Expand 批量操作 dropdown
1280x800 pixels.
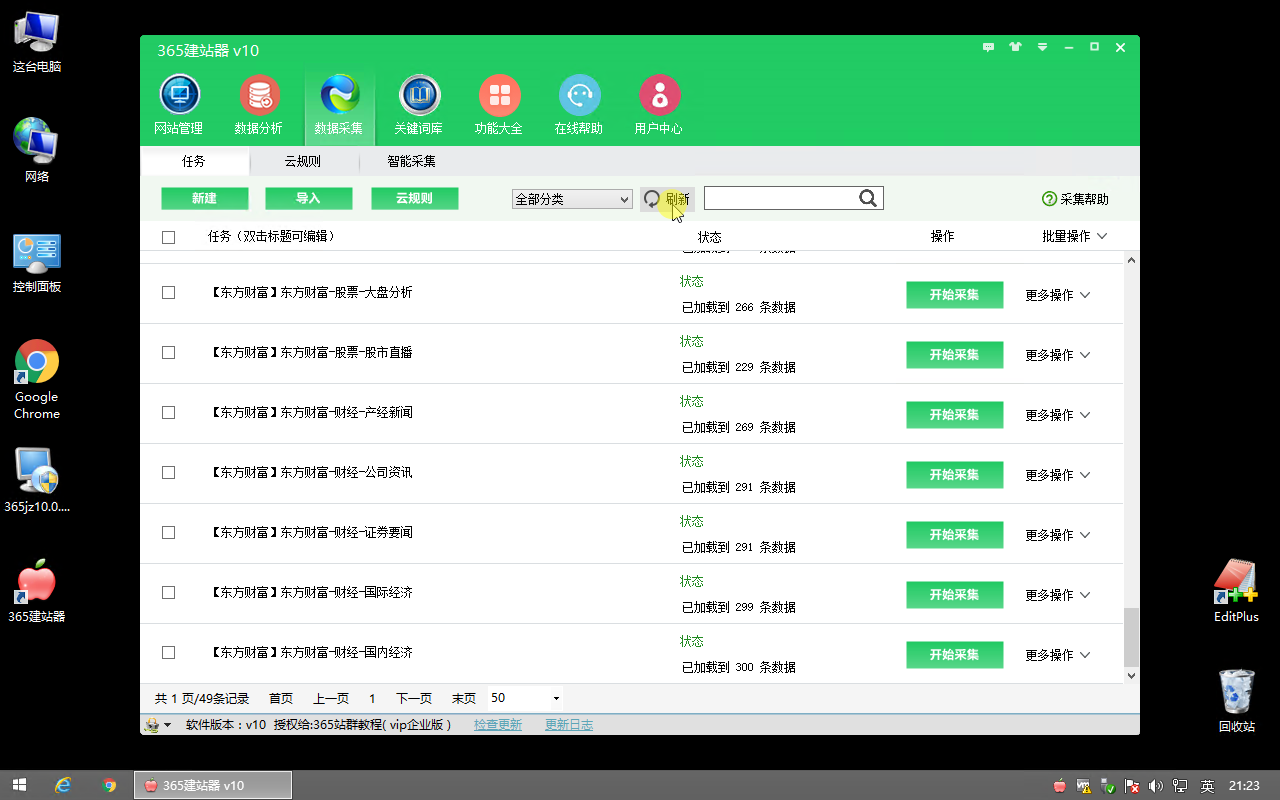click(x=1075, y=236)
